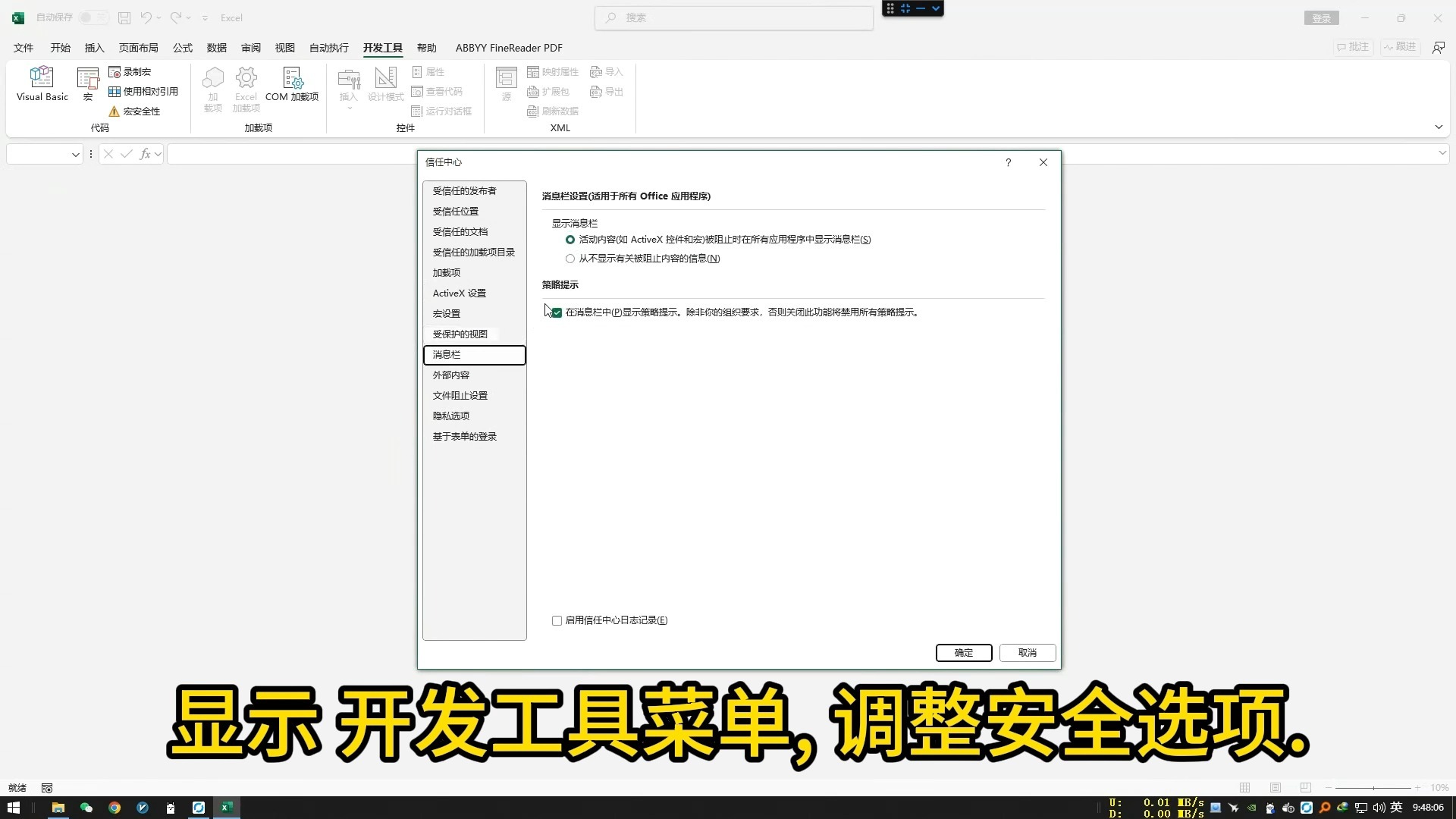Viewport: 1456px width, 819px height.
Task: Open customize quick access toolbar dropdown
Action: click(205, 17)
